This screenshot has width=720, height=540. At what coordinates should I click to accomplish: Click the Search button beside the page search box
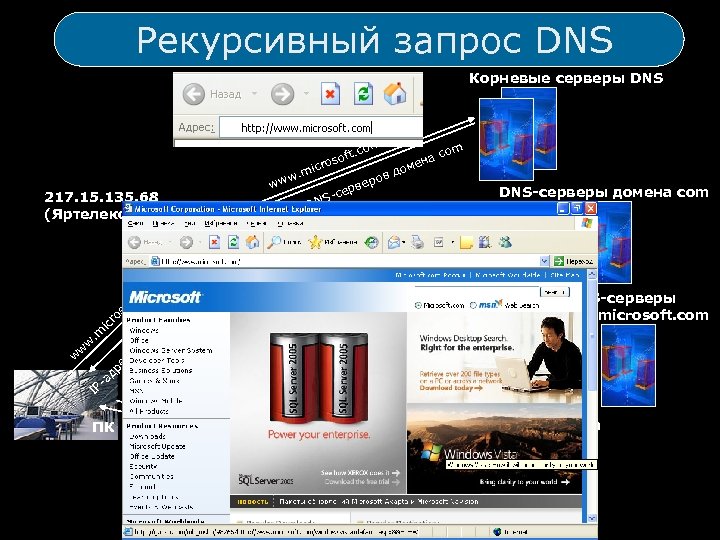click(x=555, y=292)
